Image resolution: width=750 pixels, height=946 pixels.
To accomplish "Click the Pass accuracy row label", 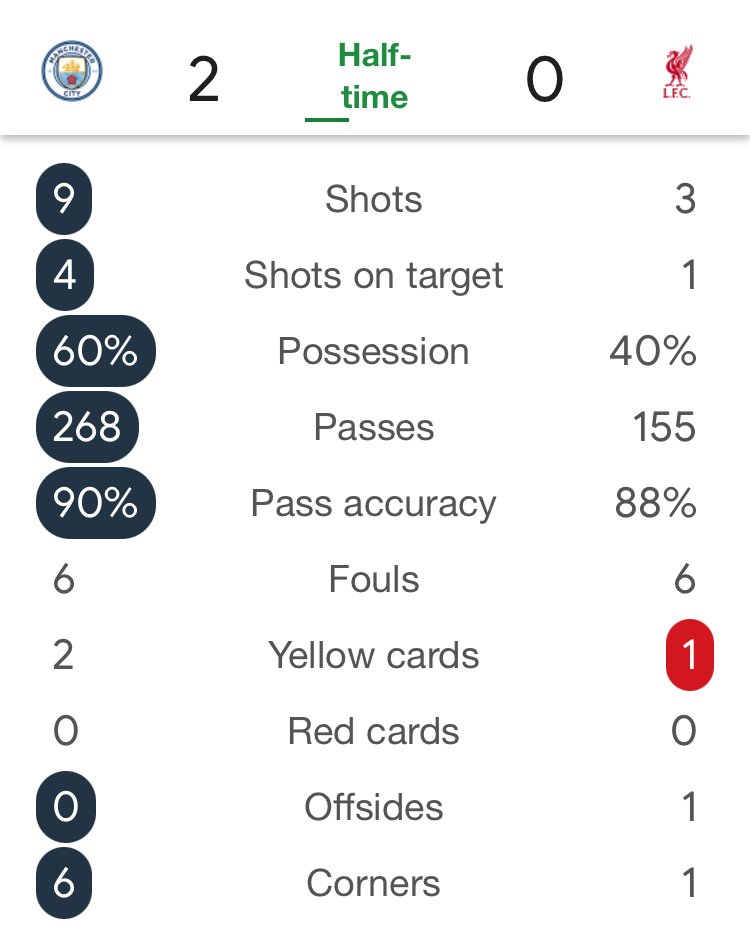I will 374,503.
